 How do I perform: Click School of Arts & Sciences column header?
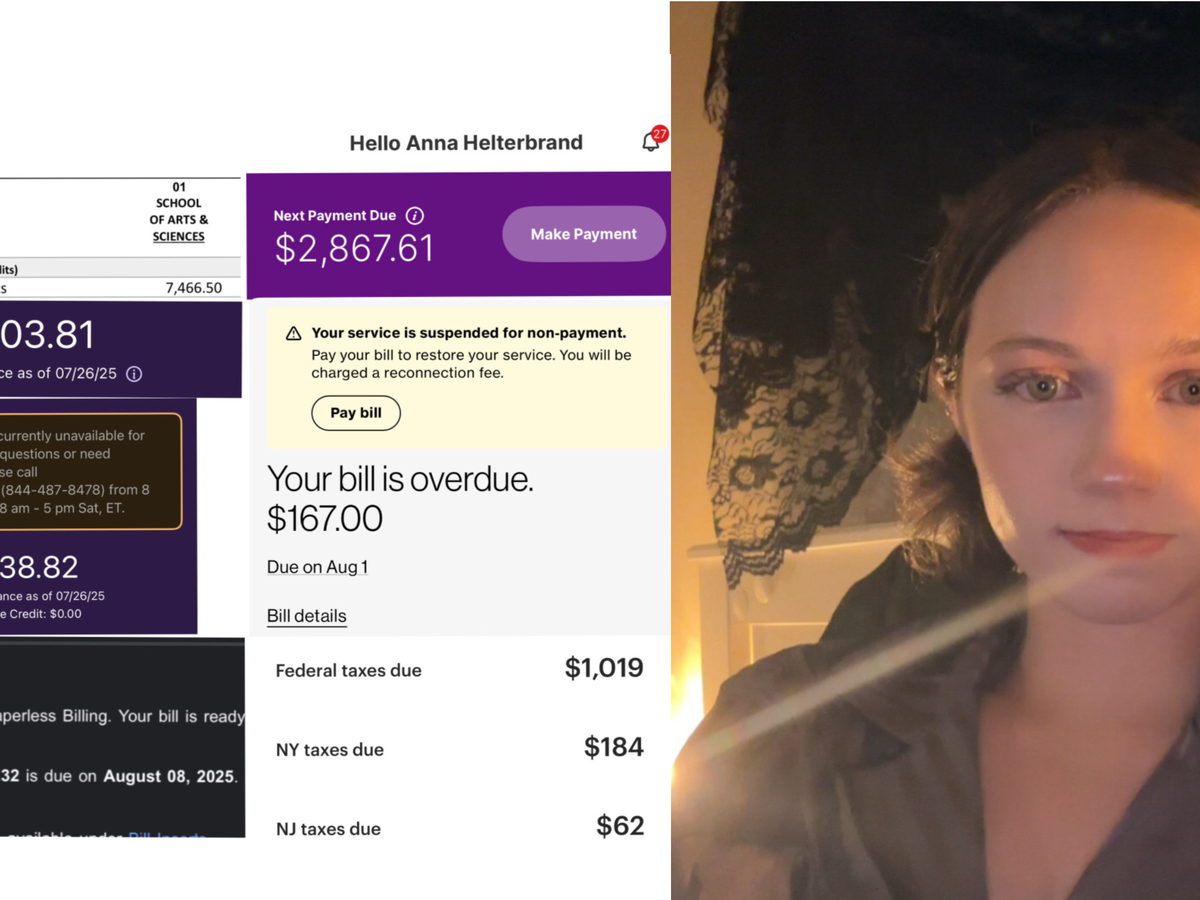(x=179, y=212)
